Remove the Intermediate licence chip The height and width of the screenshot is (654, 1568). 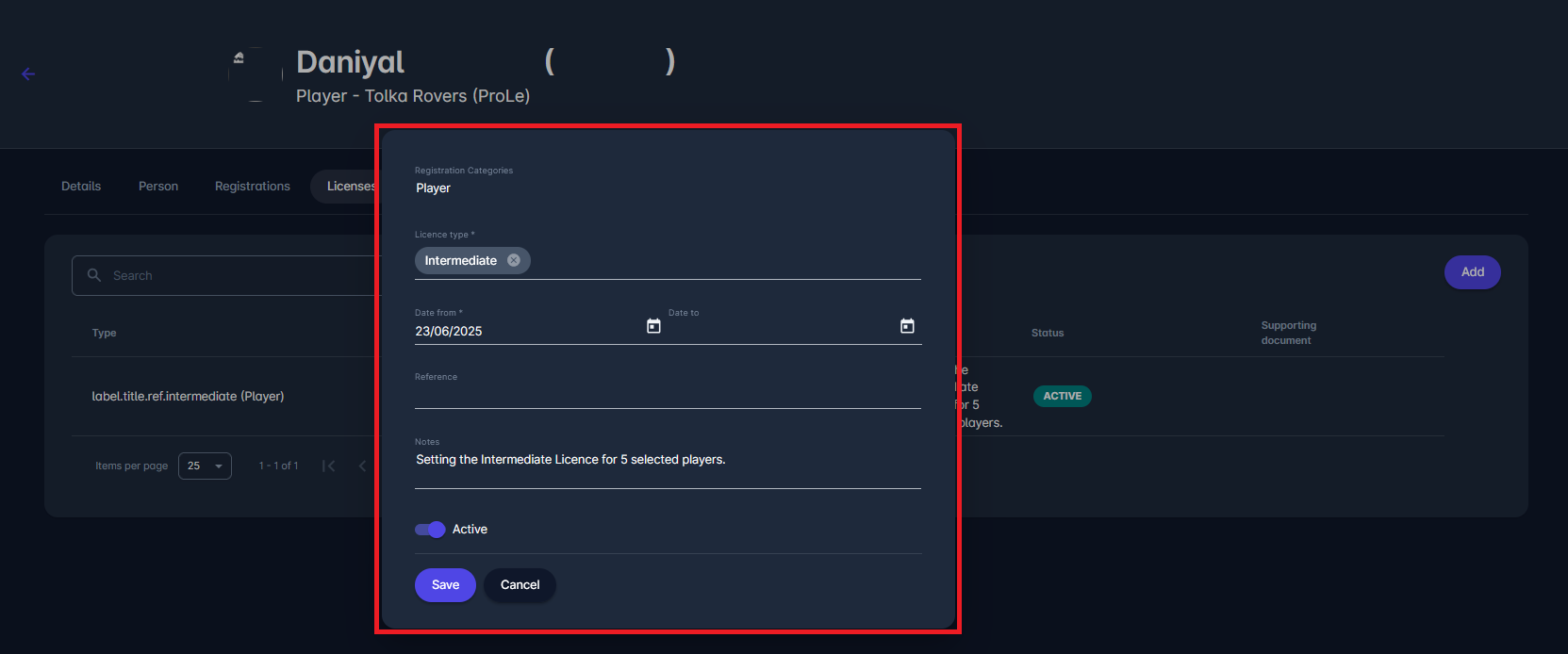pos(514,261)
